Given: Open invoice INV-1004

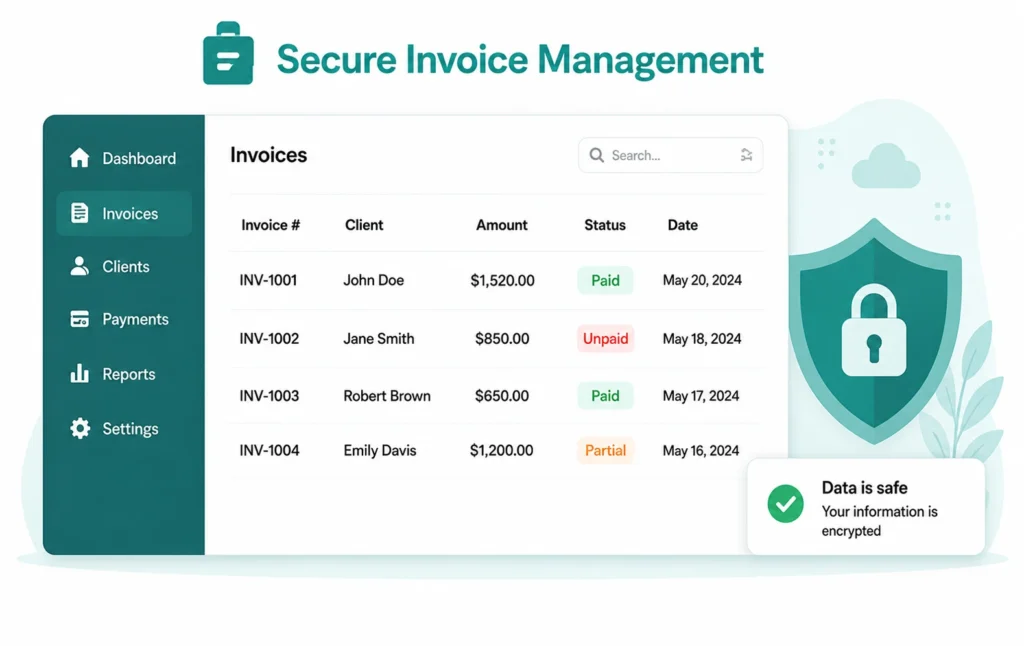Looking at the screenshot, I should tap(269, 450).
